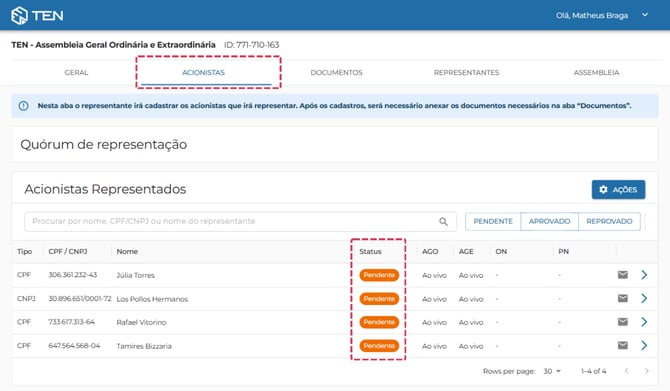Click the name Tamires Bizzaria

[x=144, y=346]
